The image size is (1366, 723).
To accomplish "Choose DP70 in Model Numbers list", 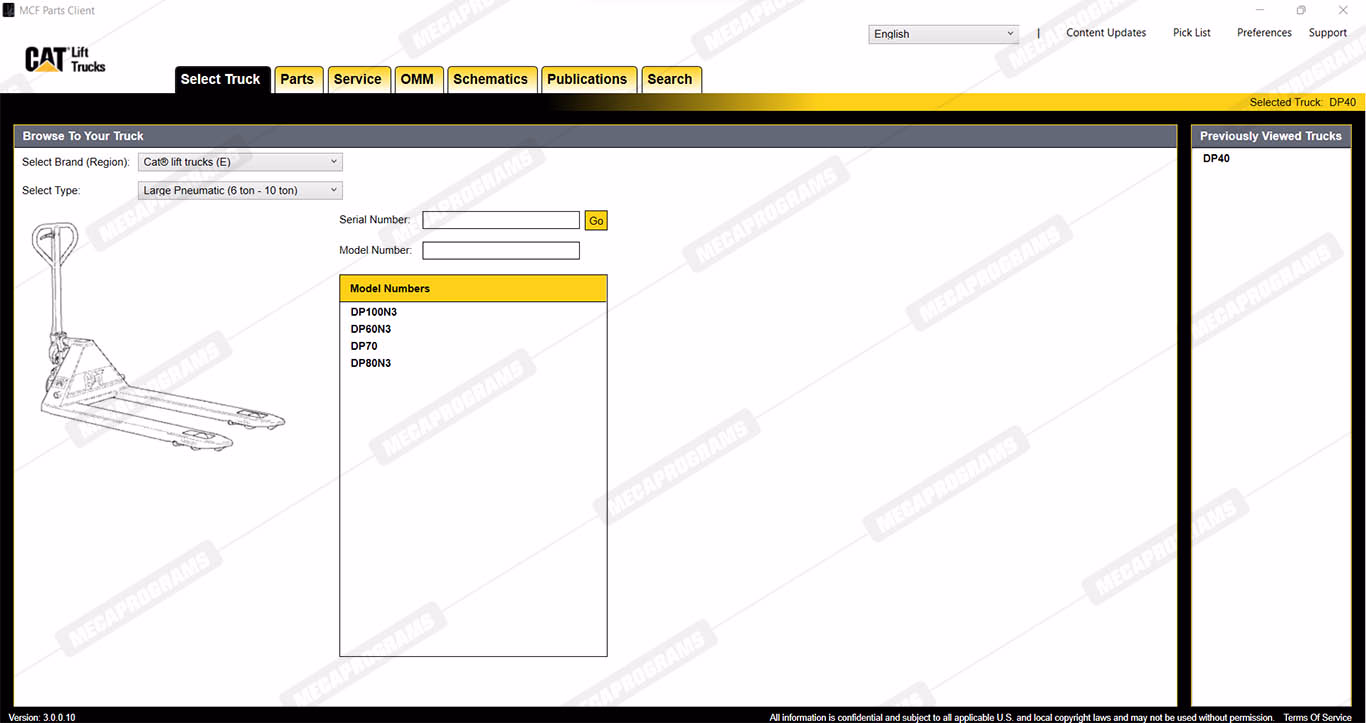I will [x=364, y=346].
